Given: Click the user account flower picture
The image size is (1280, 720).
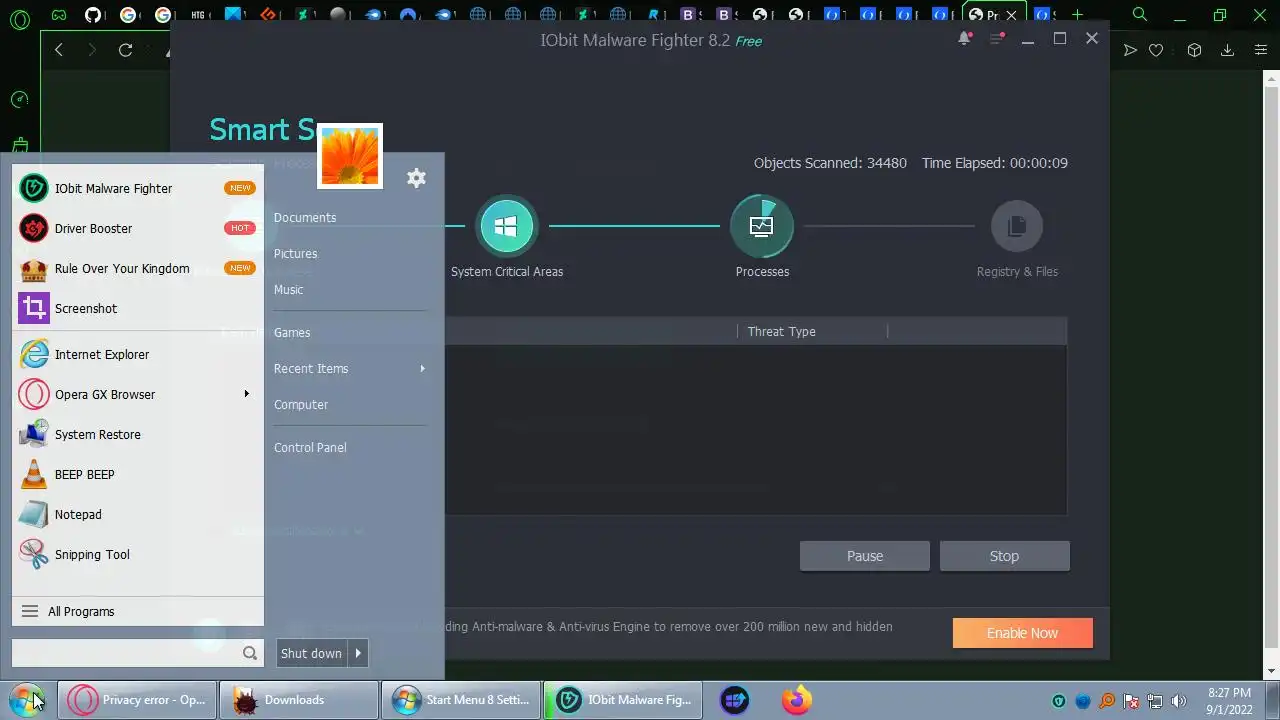Looking at the screenshot, I should 350,156.
